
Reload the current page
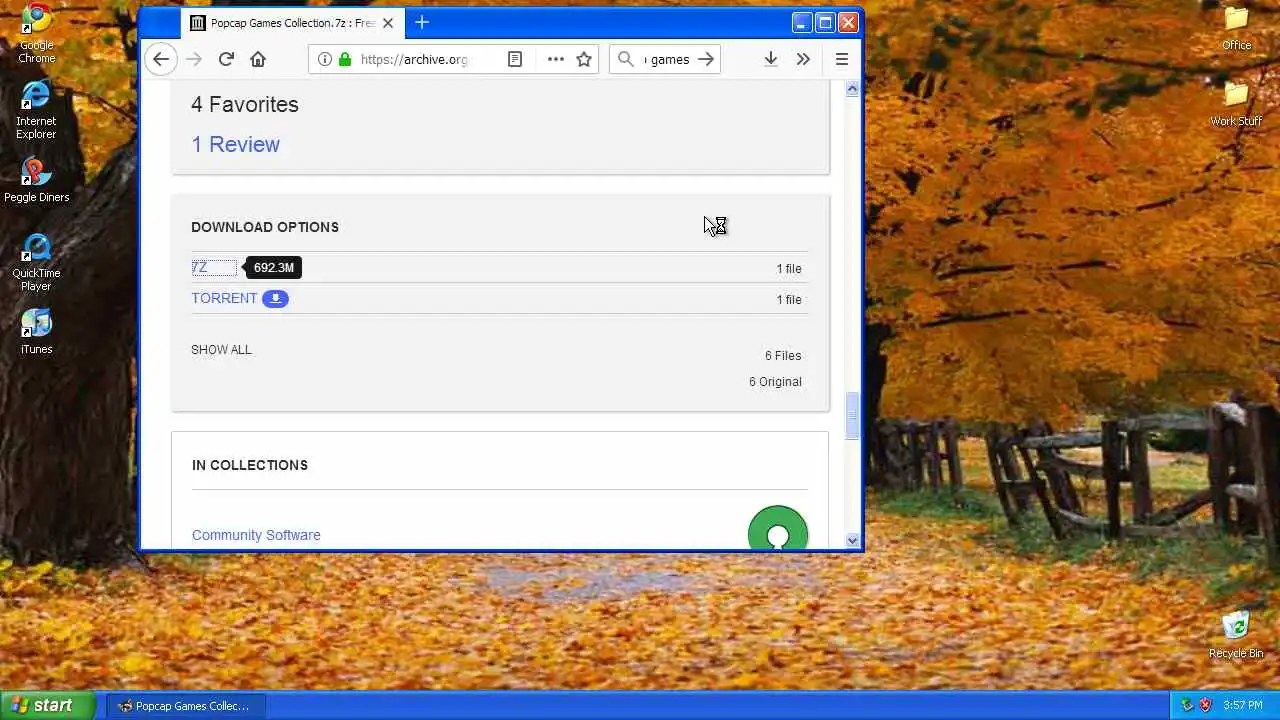click(226, 59)
